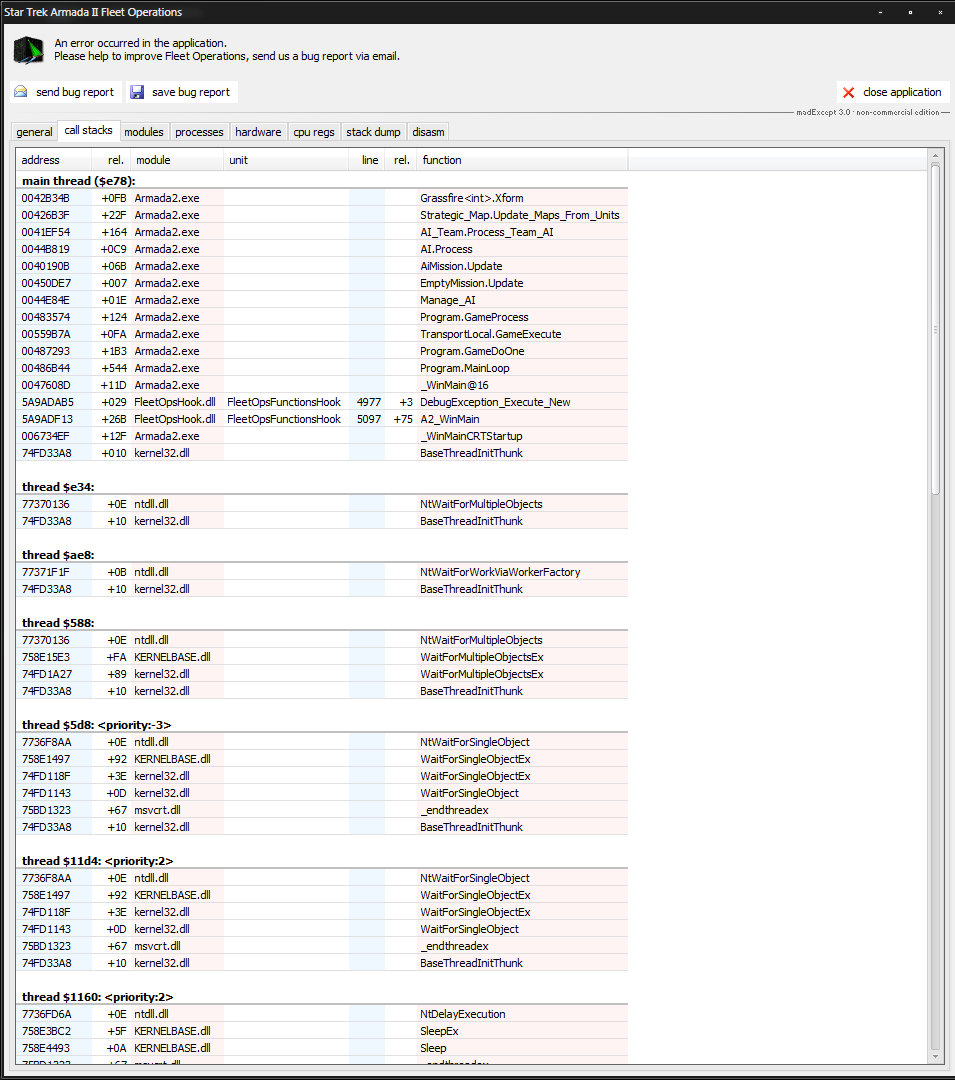Click the call stack vertical scrollbar thumb

[x=935, y=329]
